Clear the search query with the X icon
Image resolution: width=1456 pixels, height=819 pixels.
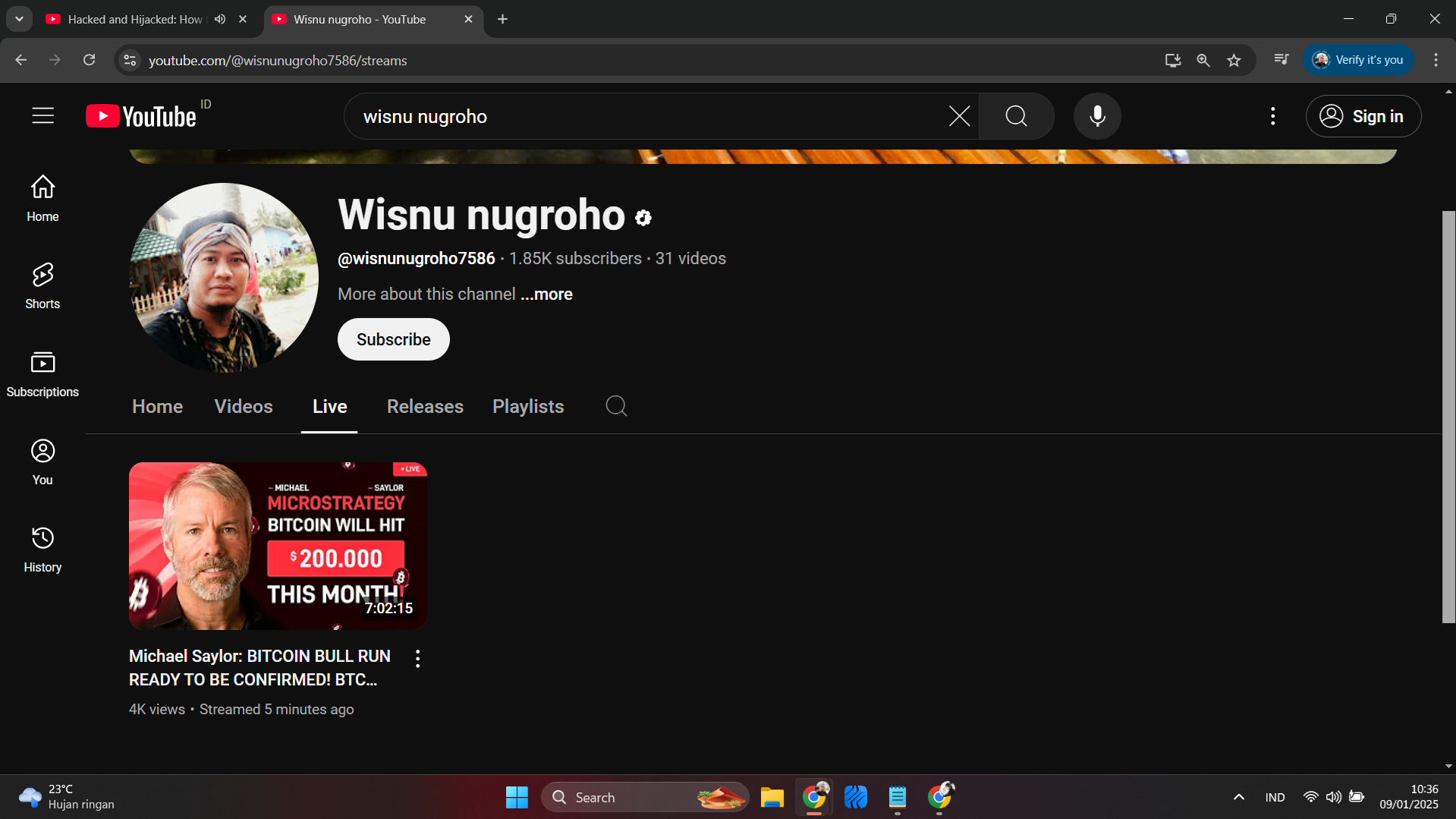point(958,116)
